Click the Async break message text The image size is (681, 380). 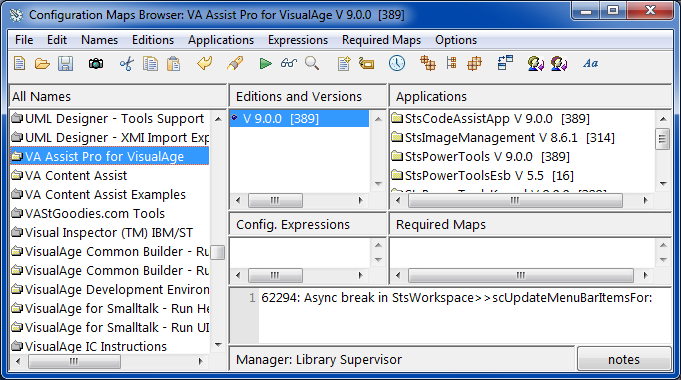(456, 298)
